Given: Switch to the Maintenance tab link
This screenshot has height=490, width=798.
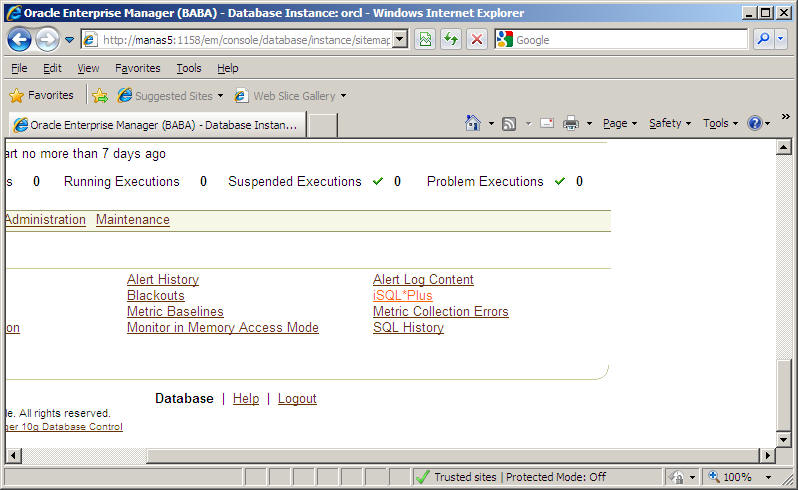Looking at the screenshot, I should point(132,220).
